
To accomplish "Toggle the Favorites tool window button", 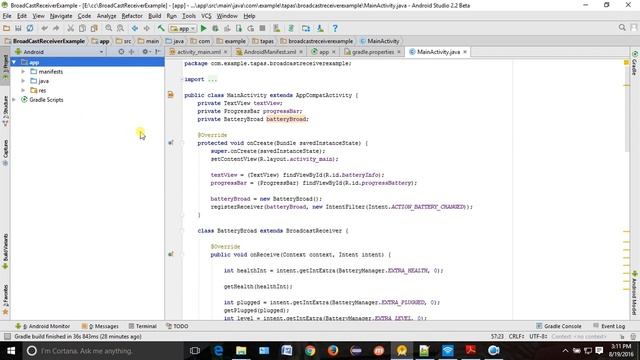I will 5,300.
